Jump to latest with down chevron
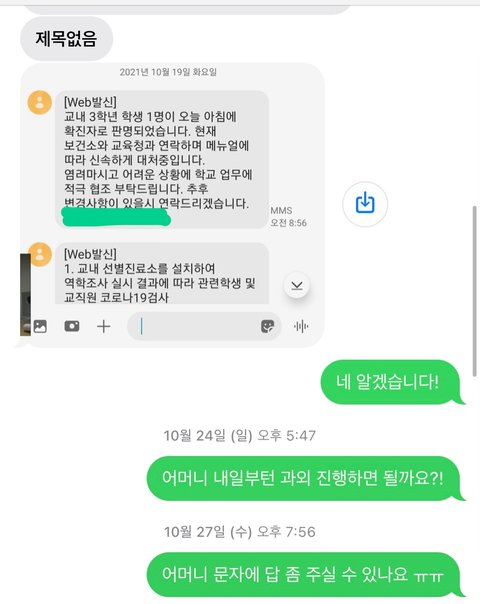This screenshot has width=480, height=604. click(x=297, y=285)
